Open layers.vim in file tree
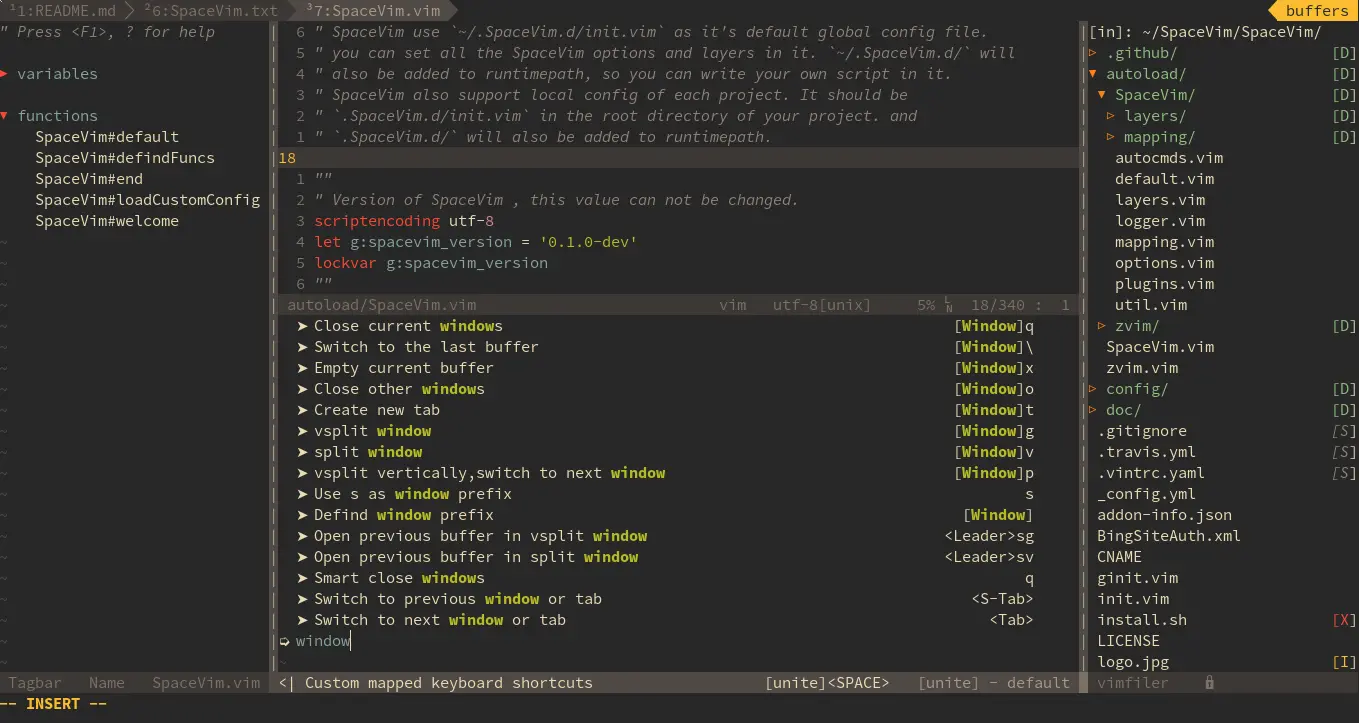1359x723 pixels. (x=1160, y=200)
